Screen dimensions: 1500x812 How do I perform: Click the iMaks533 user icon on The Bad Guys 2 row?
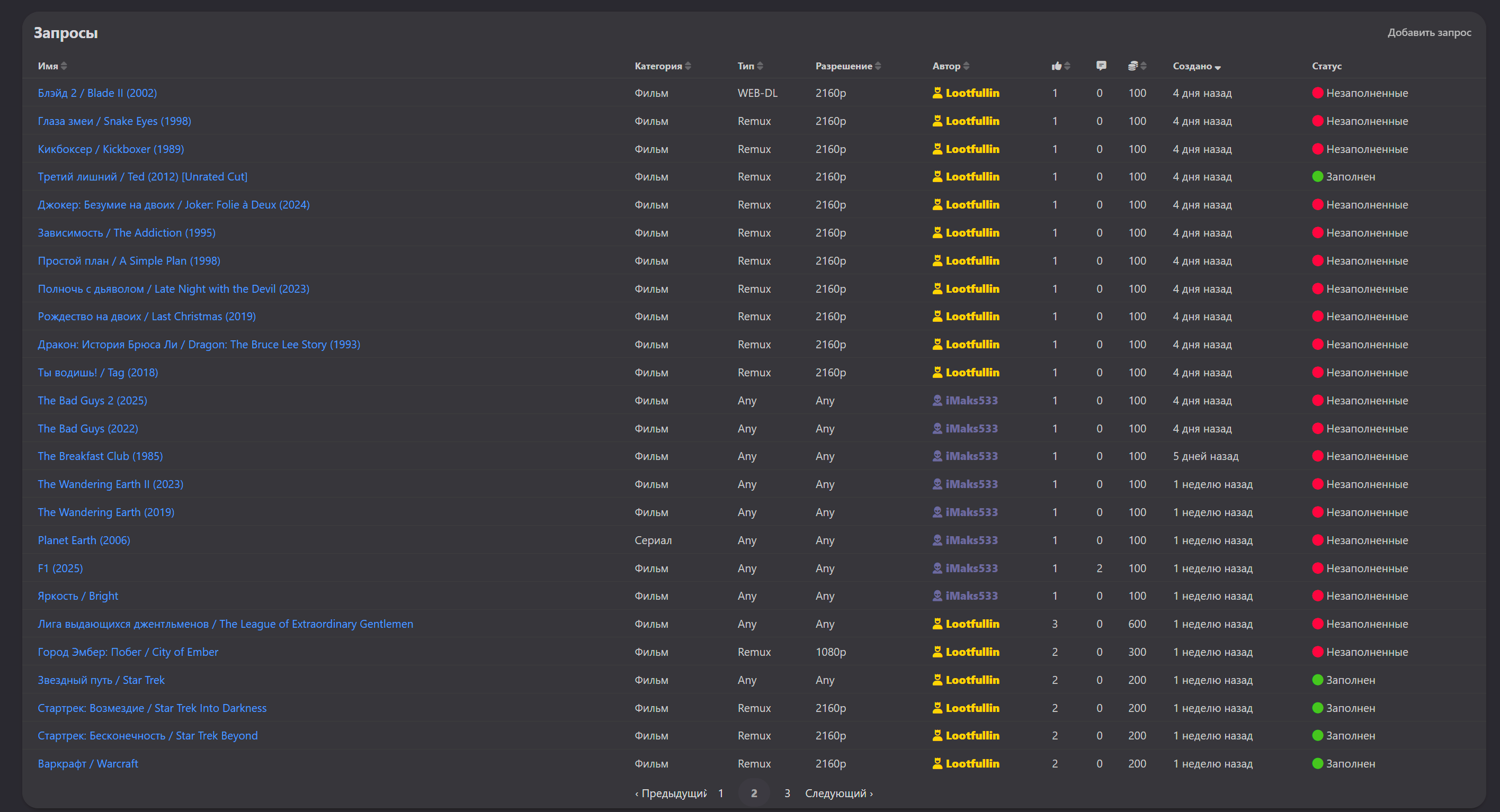937,401
